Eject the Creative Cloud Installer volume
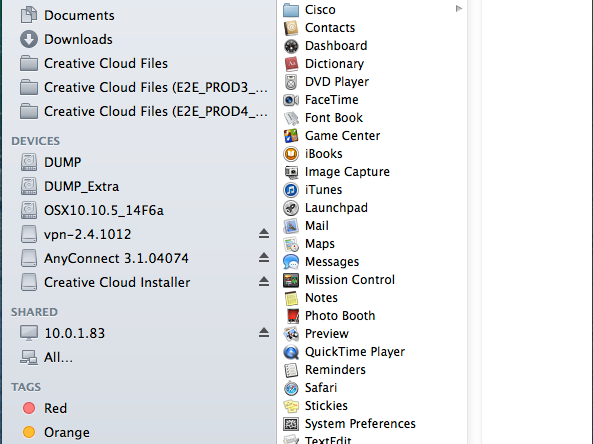Screen dimensions: 593x444 point(264,281)
